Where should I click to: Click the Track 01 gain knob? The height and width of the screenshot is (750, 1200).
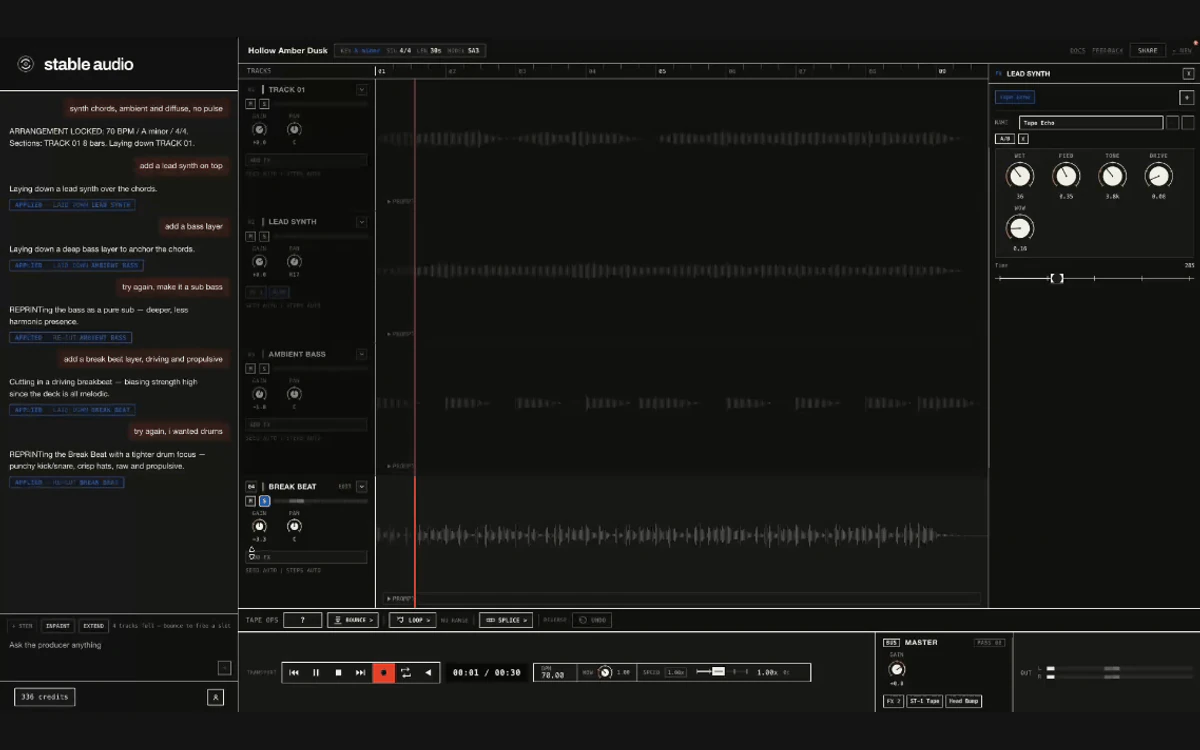coord(259,130)
